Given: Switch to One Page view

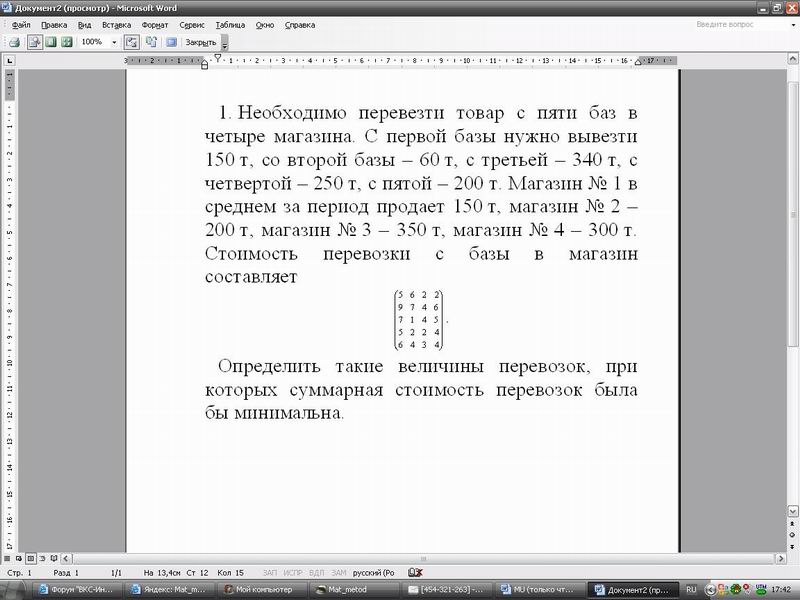Looking at the screenshot, I should click(51, 42).
